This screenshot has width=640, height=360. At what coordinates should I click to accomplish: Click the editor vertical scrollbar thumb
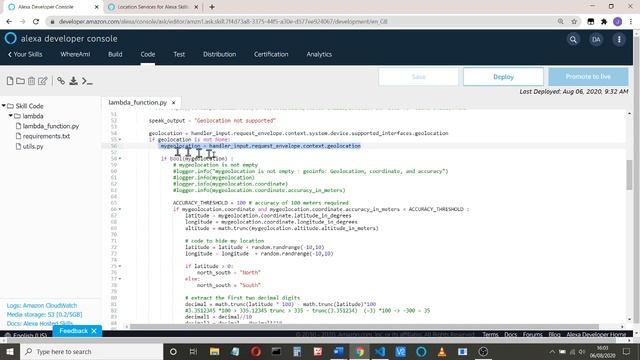629,175
